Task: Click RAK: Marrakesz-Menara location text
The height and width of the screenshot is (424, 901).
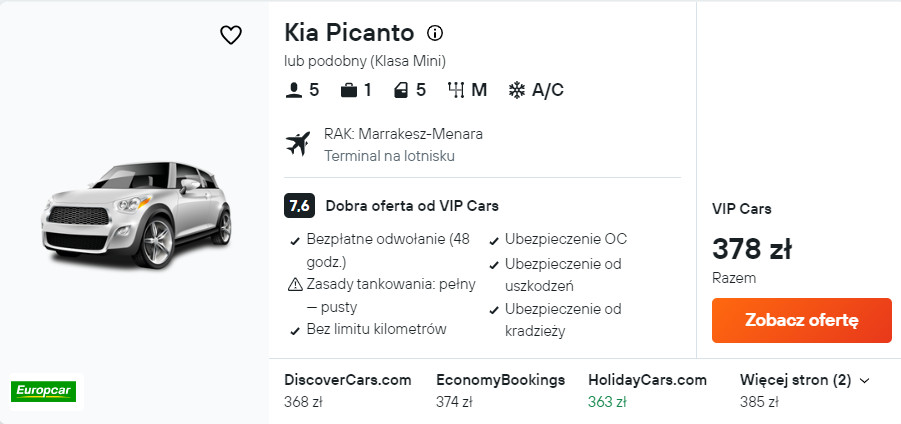Action: click(x=403, y=134)
